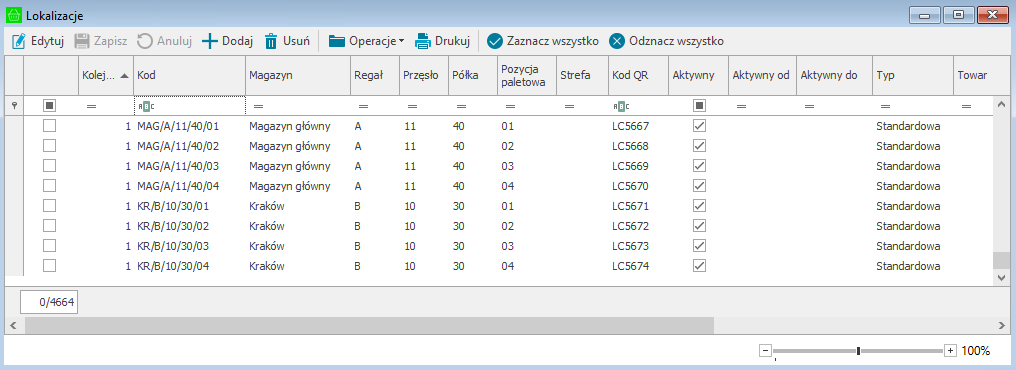
Task: Open the Operacje dropdown arrow
Action: tap(401, 41)
